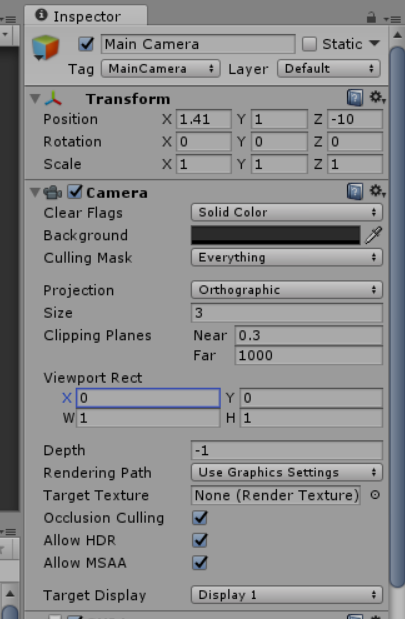
Task: Open the Transform gear settings menu
Action: click(x=377, y=97)
